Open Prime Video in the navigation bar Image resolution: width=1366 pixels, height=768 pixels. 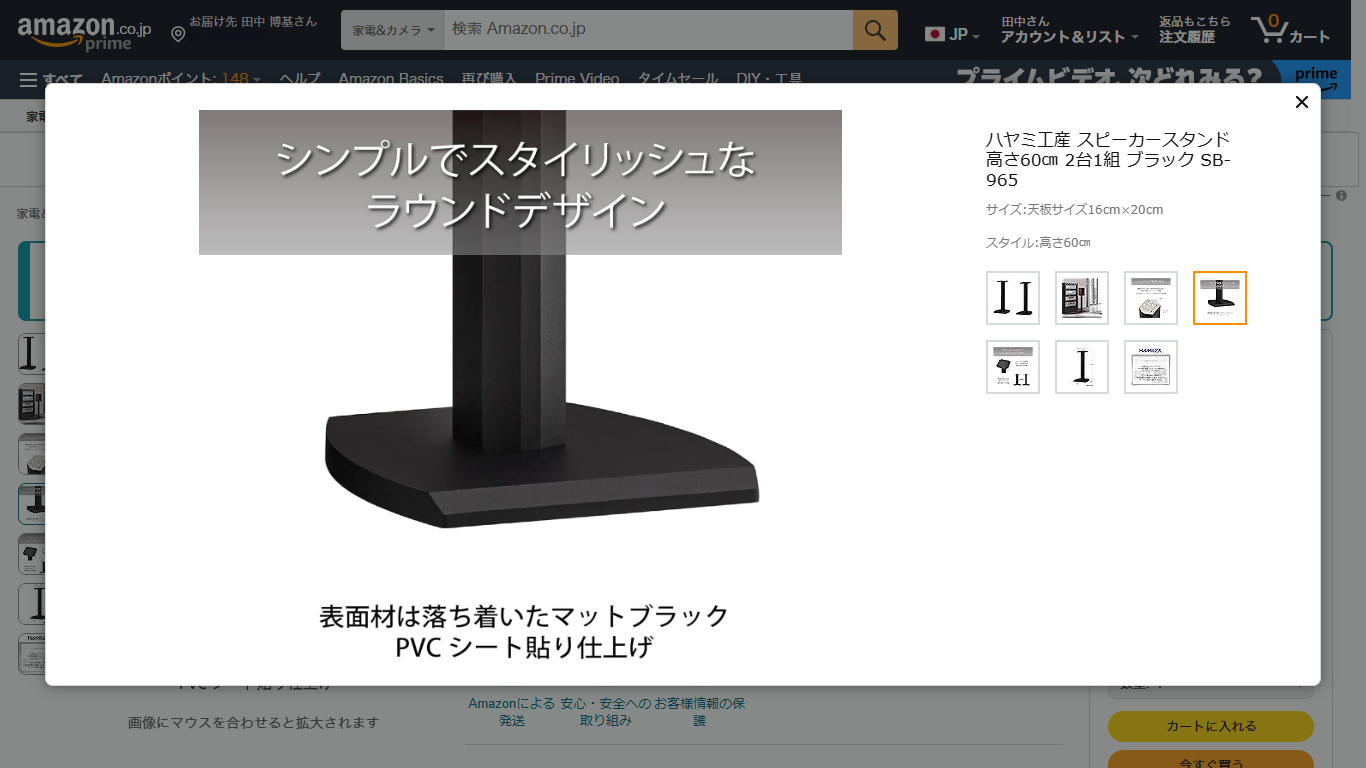click(577, 79)
